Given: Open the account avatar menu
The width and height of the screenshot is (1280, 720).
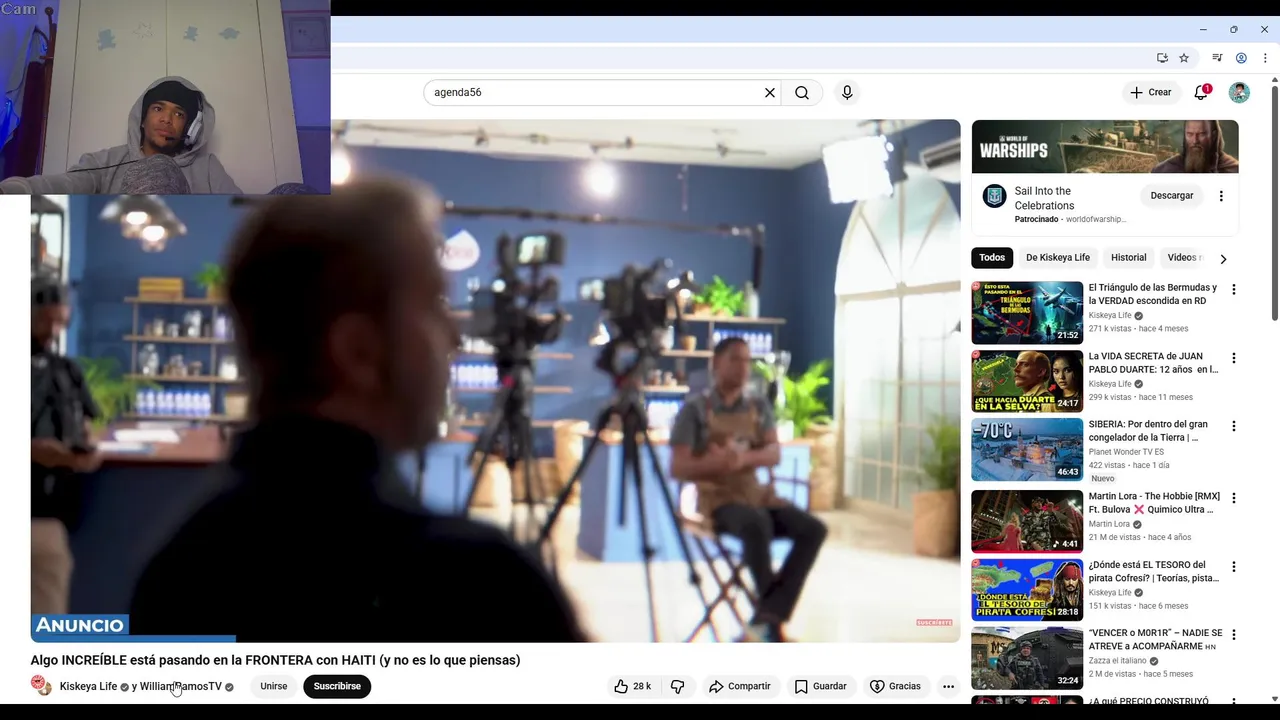Looking at the screenshot, I should 1239,92.
